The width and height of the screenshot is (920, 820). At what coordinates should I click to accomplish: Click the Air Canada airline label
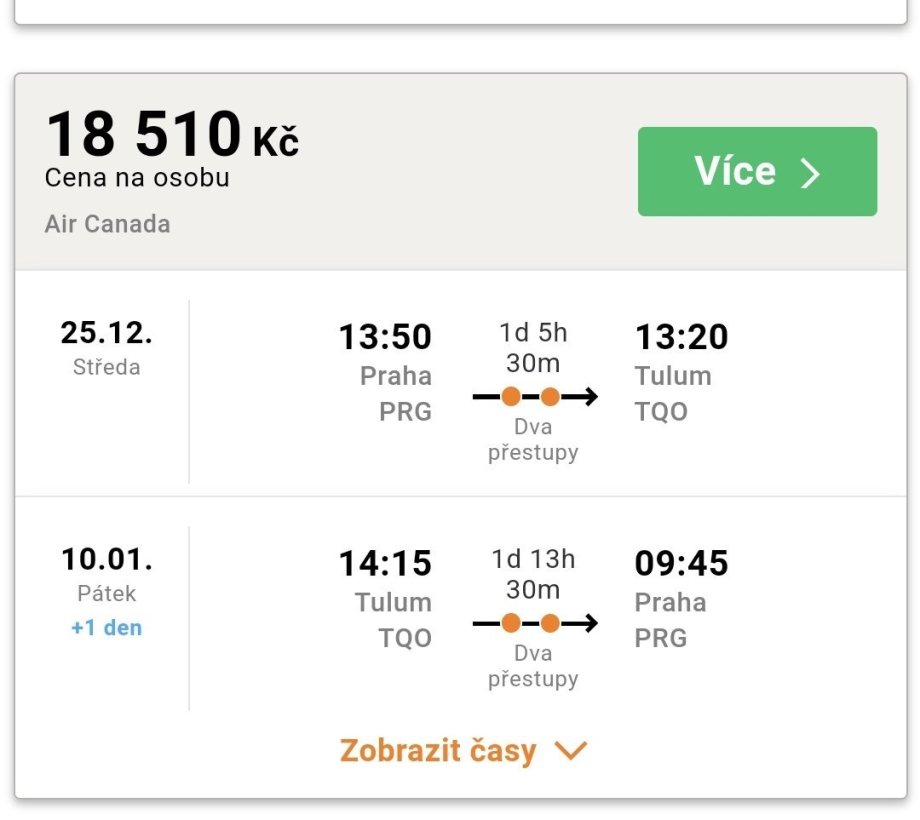(107, 223)
